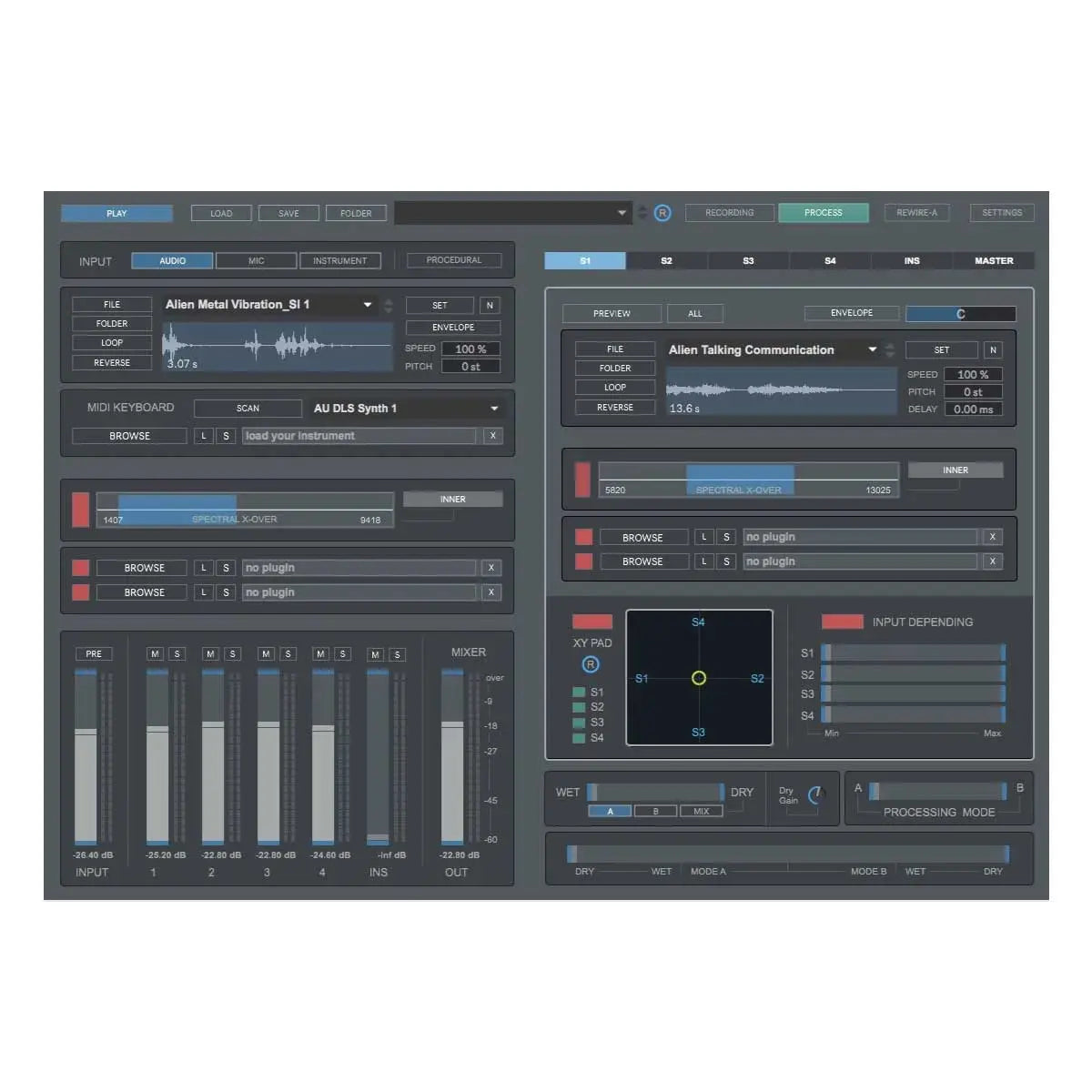Click the center point of the XY pad
The image size is (1092, 1092).
click(x=699, y=677)
